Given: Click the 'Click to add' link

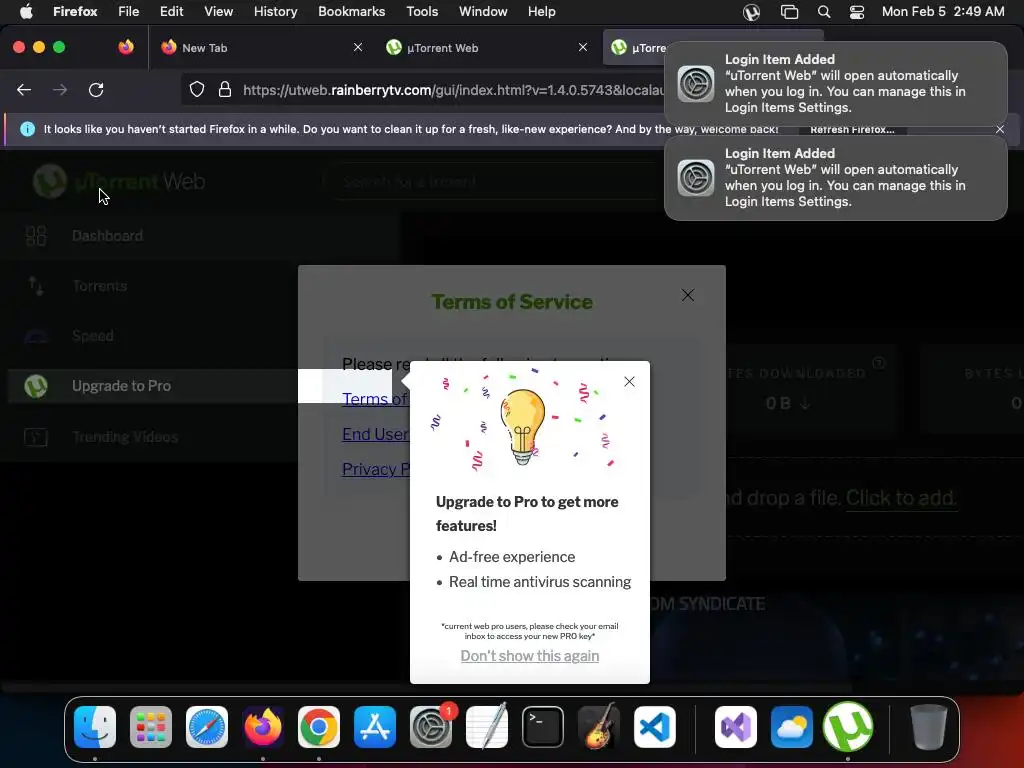Looking at the screenshot, I should 901,498.
